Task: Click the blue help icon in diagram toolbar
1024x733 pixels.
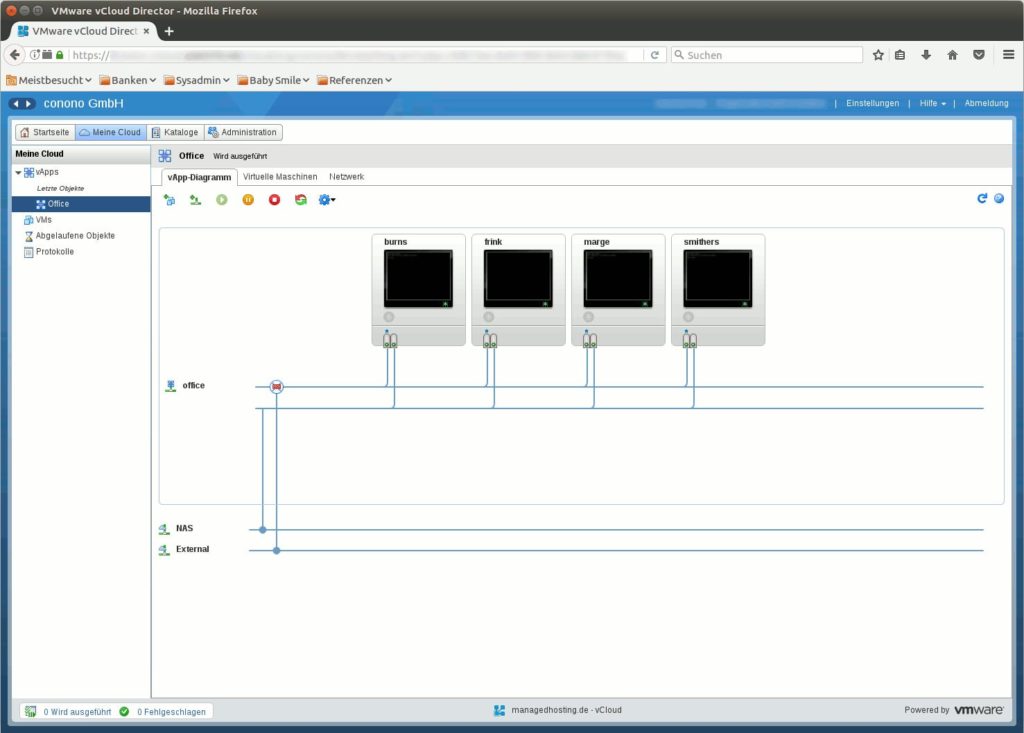Action: click(999, 199)
